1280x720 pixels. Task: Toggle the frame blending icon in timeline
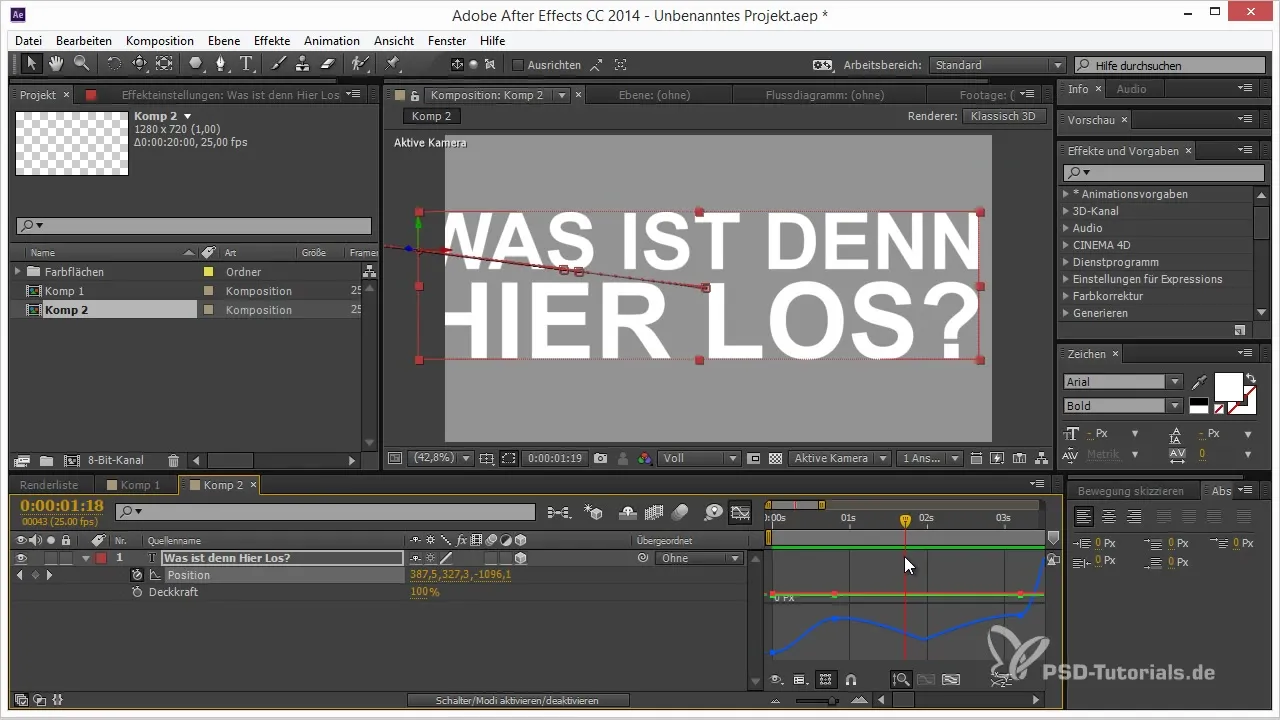655,512
